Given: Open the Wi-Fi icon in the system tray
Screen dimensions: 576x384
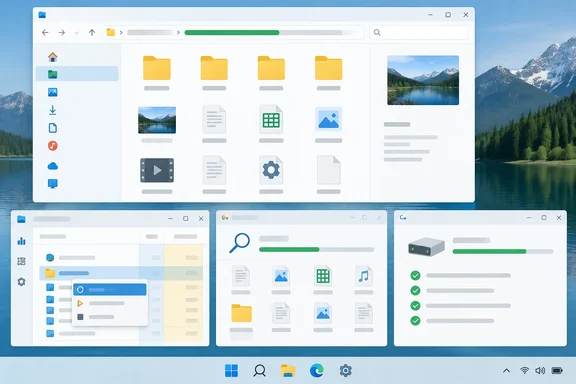Looking at the screenshot, I should point(525,370).
